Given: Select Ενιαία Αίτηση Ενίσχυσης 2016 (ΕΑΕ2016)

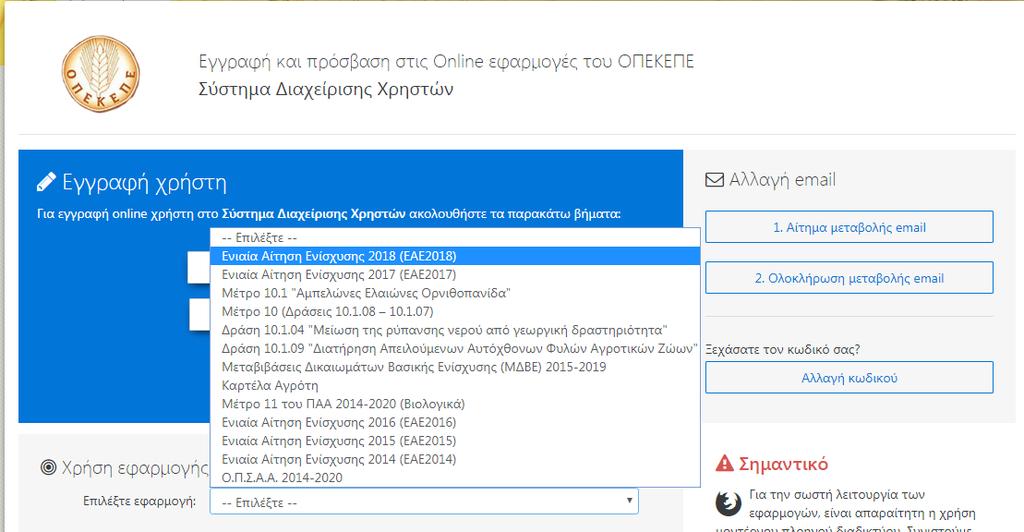Looking at the screenshot, I should tap(455, 422).
